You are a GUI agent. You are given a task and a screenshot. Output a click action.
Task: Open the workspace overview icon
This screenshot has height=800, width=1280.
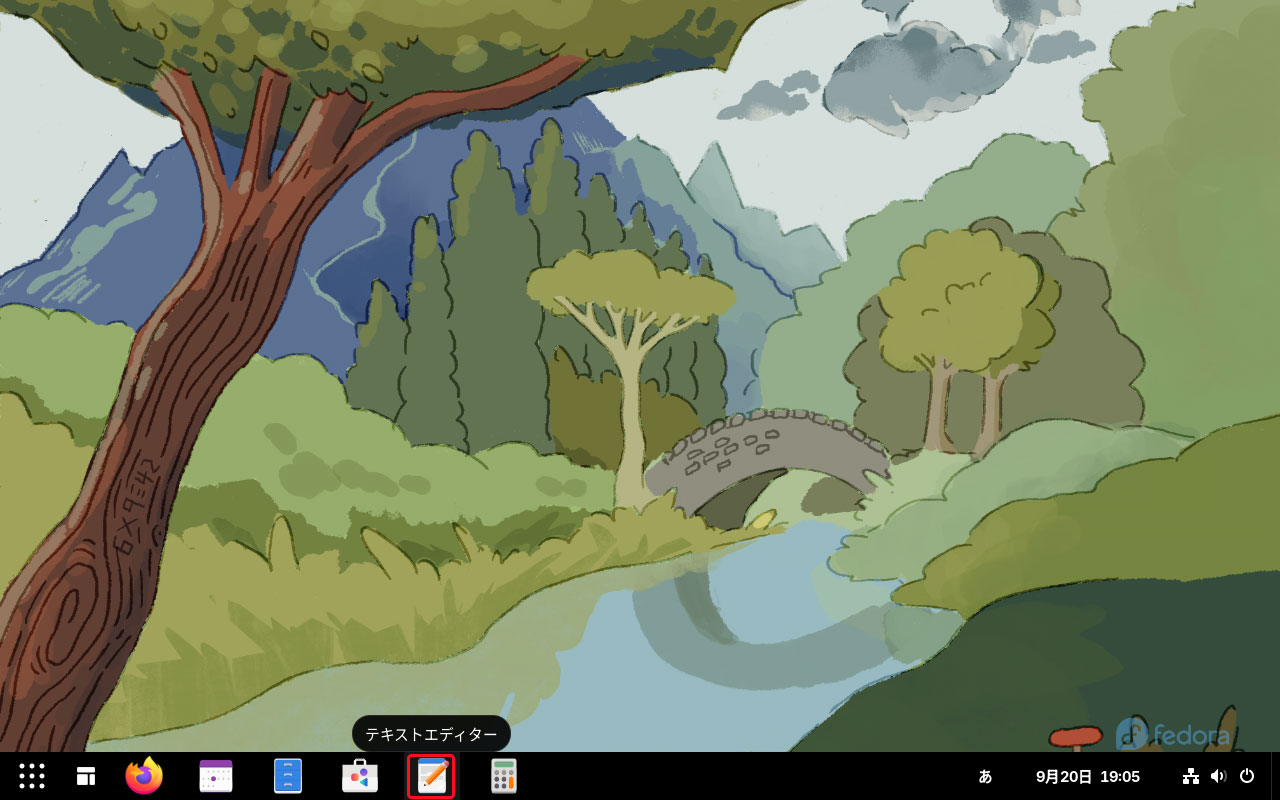pos(86,776)
